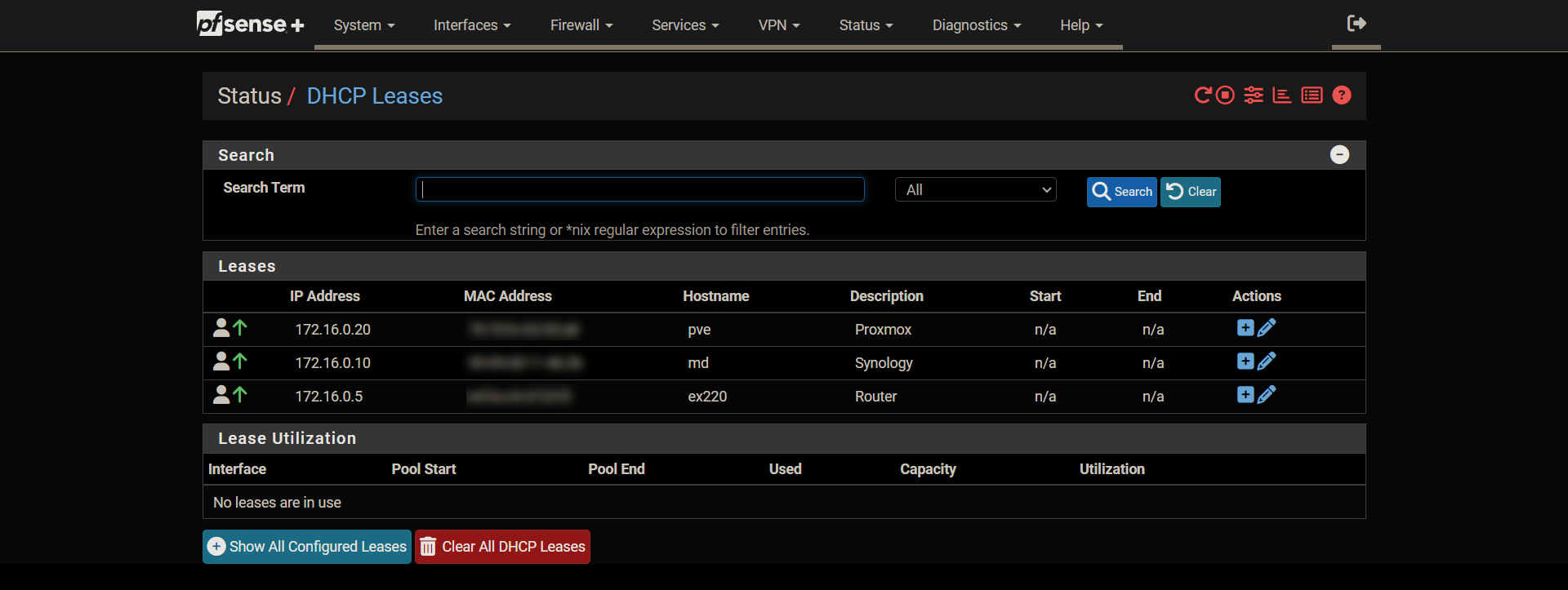Select the Proxmox description cell
Image resolution: width=1568 pixels, height=590 pixels.
coord(883,330)
